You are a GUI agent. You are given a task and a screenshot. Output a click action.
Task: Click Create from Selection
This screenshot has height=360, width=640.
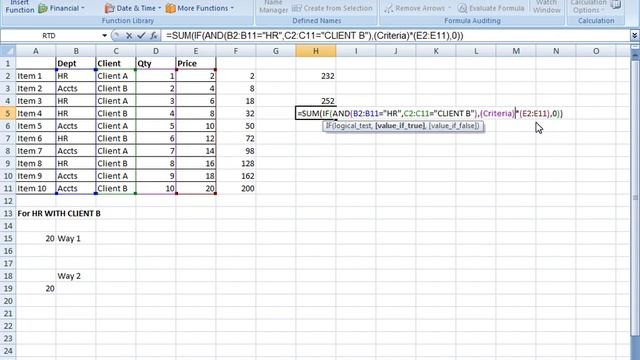(x=333, y=8)
